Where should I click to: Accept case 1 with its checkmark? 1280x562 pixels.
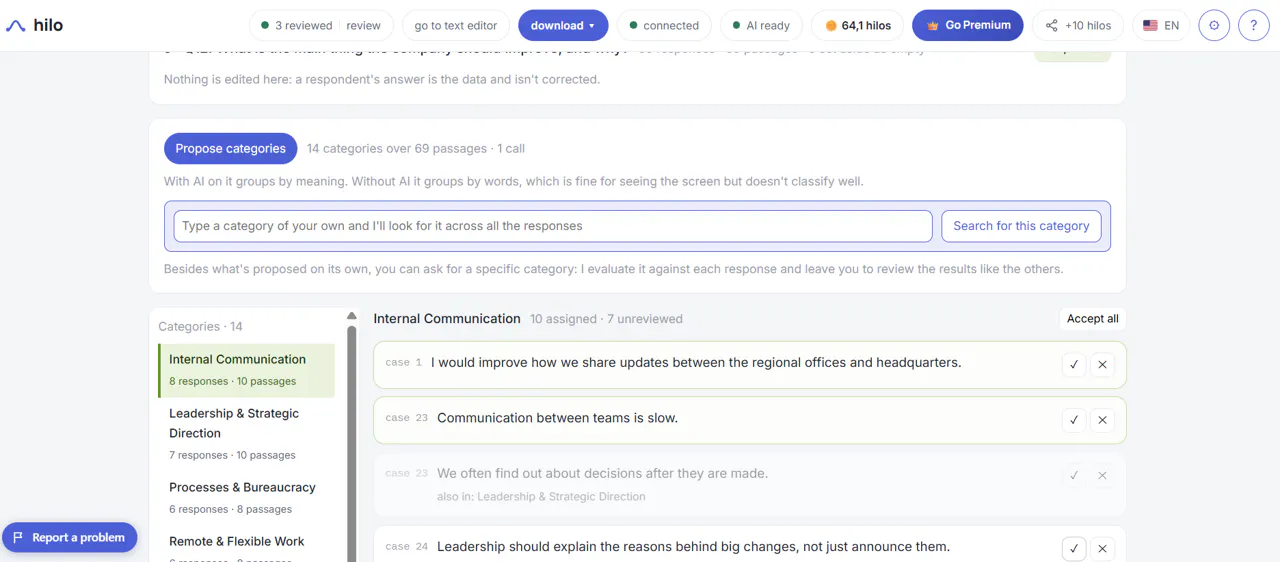[x=1074, y=365]
